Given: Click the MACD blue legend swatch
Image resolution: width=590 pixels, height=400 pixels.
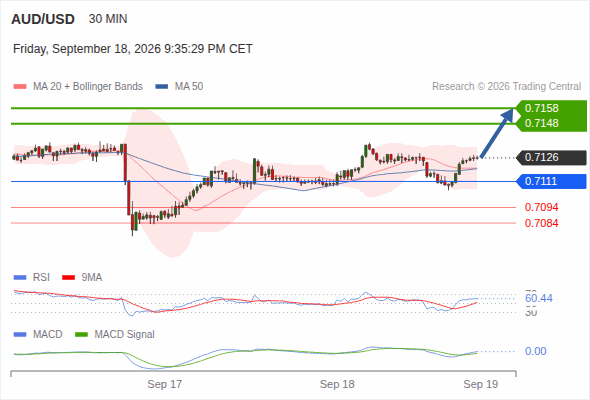Looking at the screenshot, I should coord(20,335).
